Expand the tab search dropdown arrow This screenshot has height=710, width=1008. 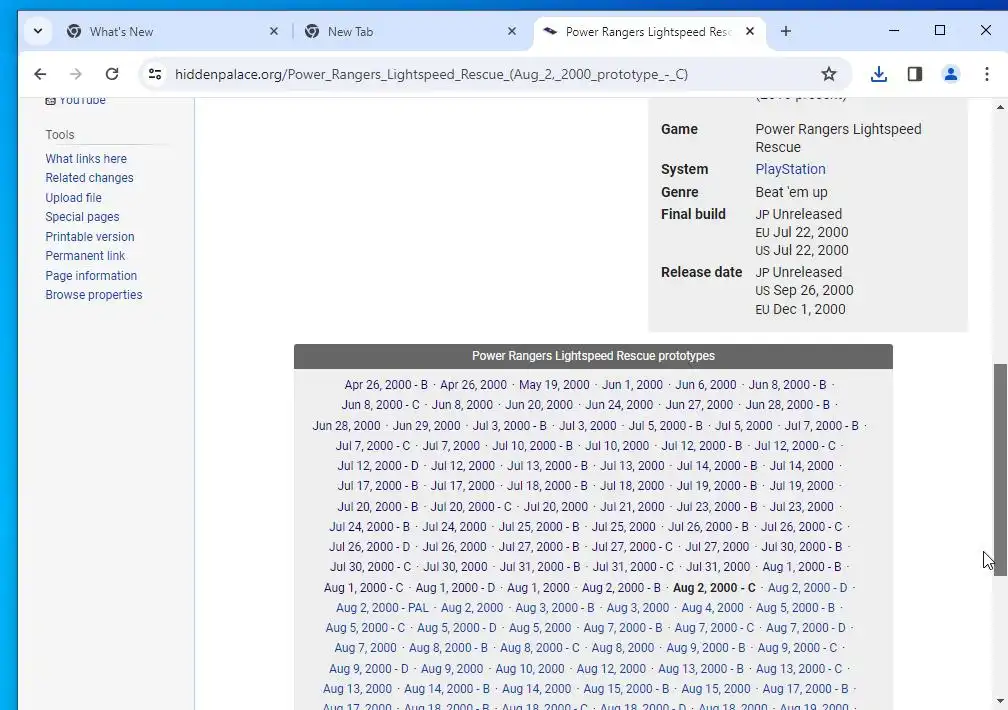[x=38, y=31]
